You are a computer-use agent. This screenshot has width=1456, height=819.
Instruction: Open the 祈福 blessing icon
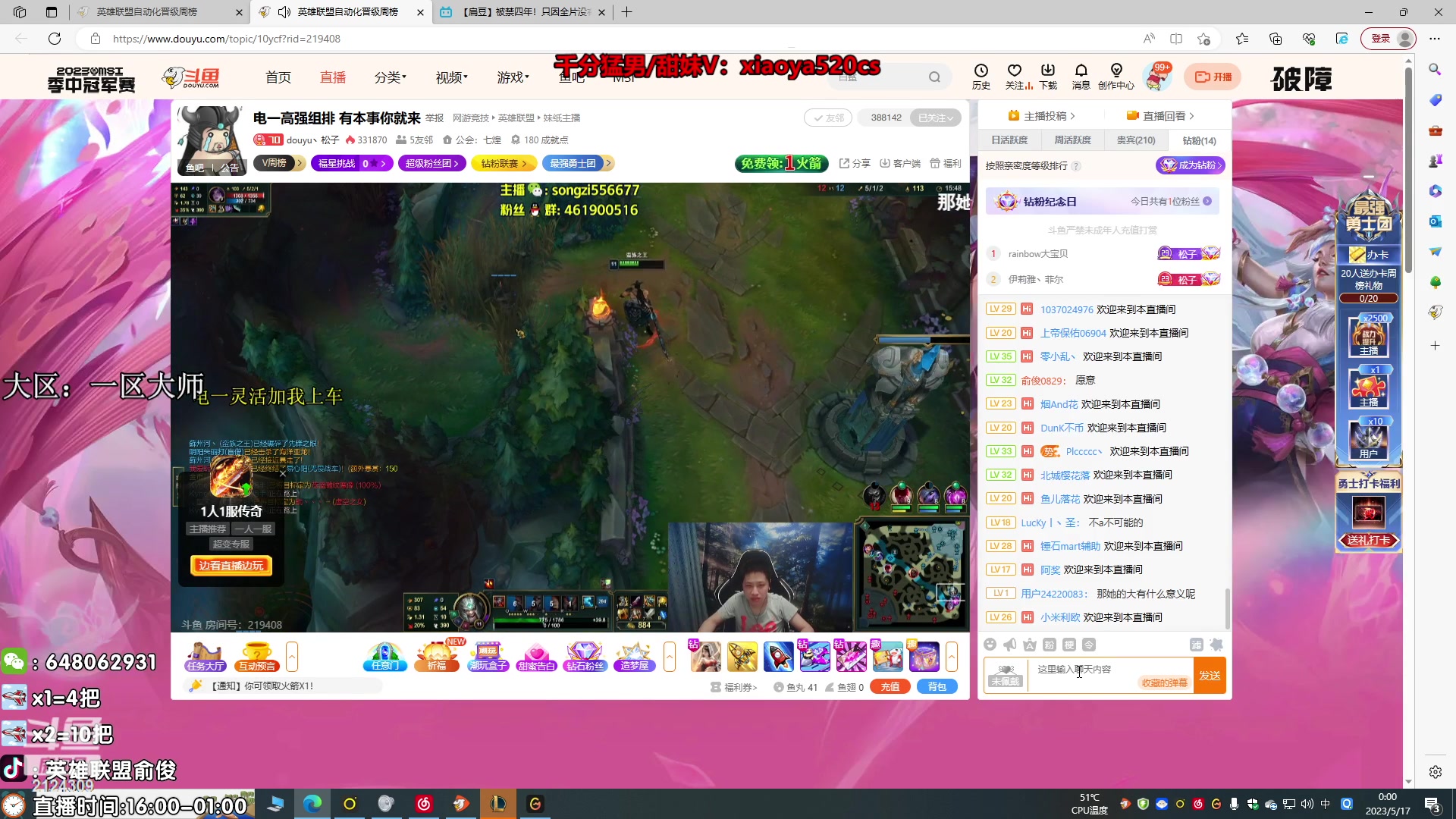tap(437, 657)
